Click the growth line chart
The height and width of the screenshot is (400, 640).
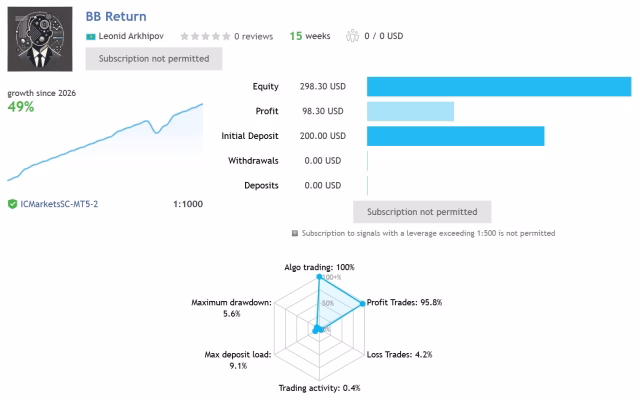click(x=105, y=142)
